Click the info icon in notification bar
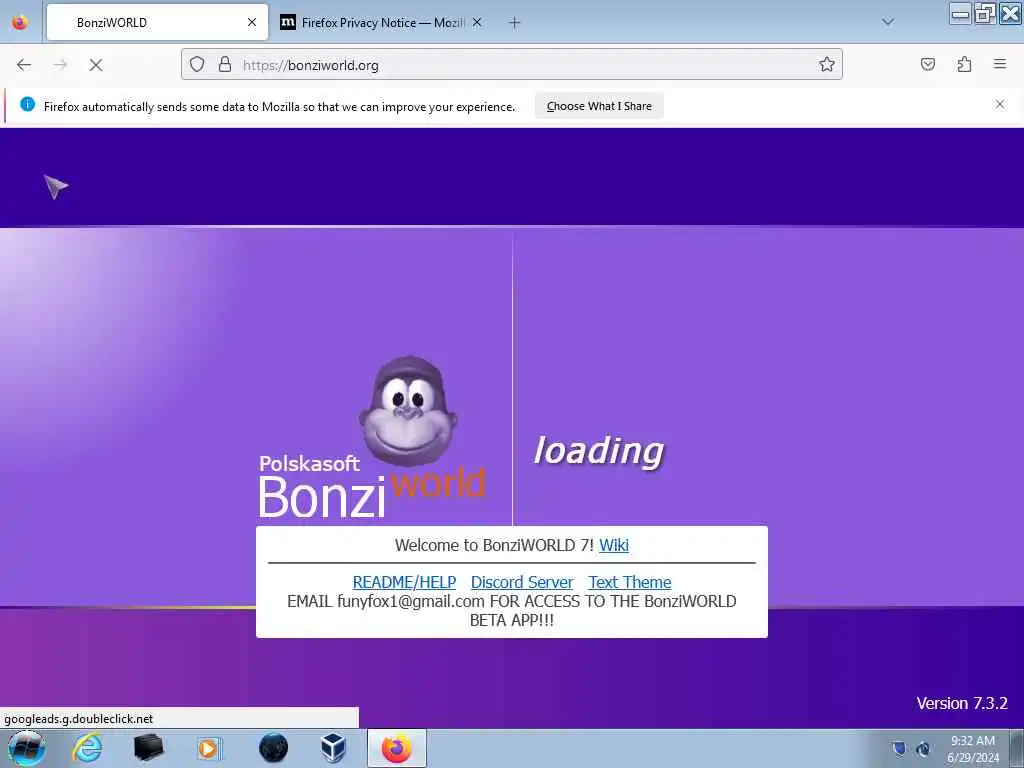Screen dimensions: 1024x768 [x=27, y=104]
